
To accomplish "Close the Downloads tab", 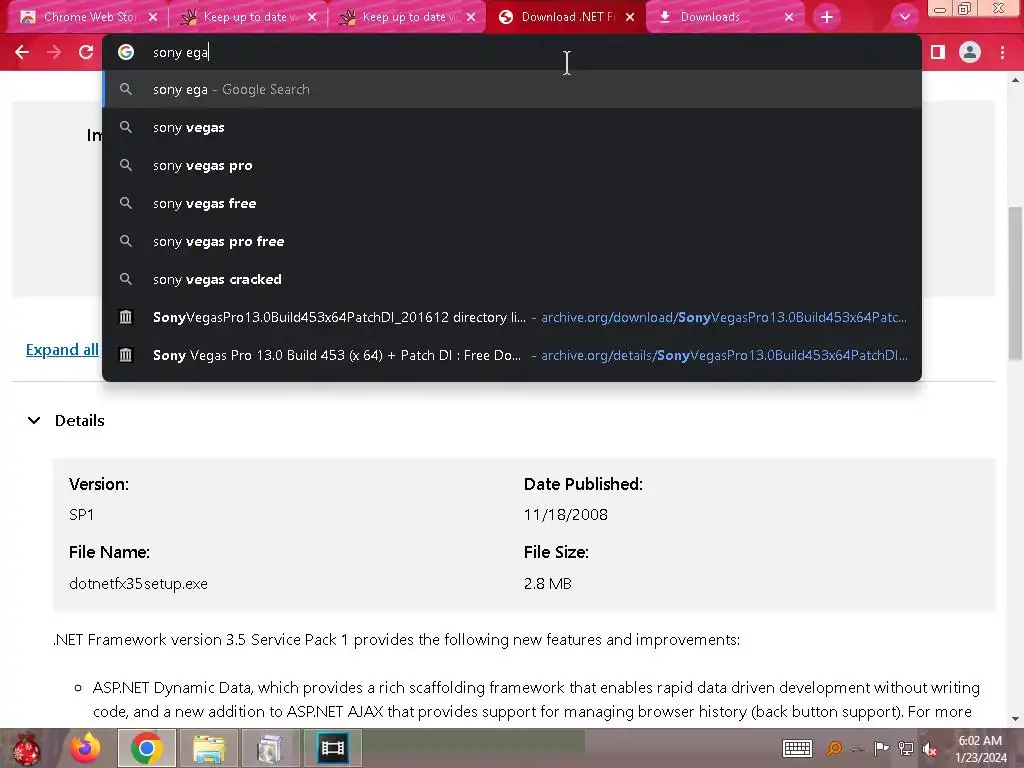I will pos(789,17).
